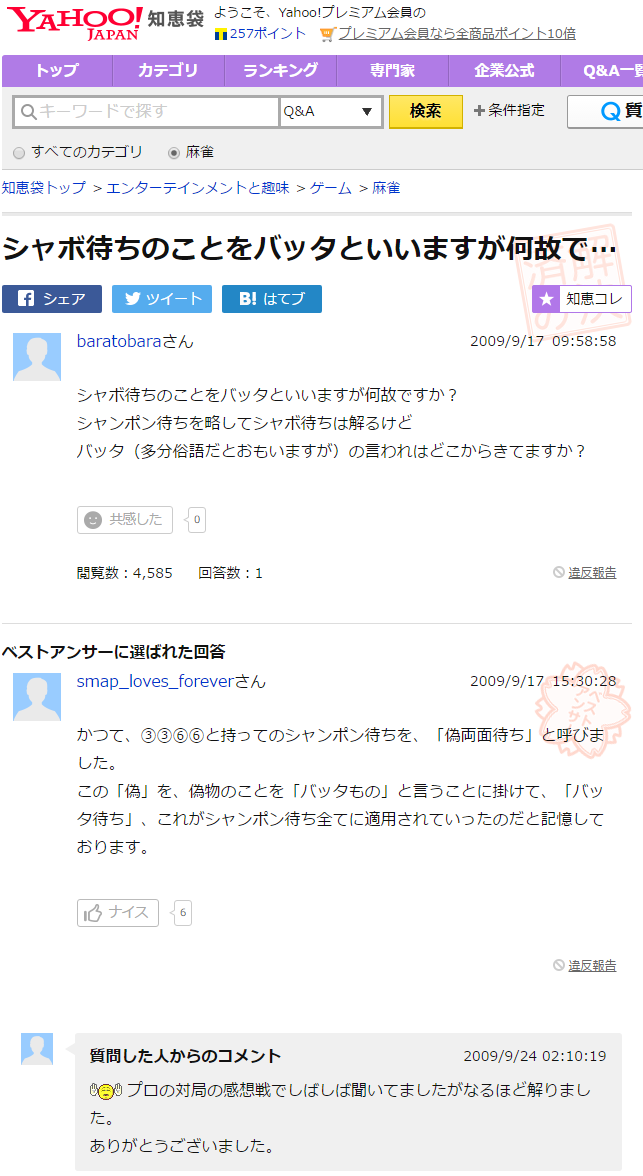Click the Facebook シェア share button
This screenshot has height=1176, width=643.
pos(52,298)
